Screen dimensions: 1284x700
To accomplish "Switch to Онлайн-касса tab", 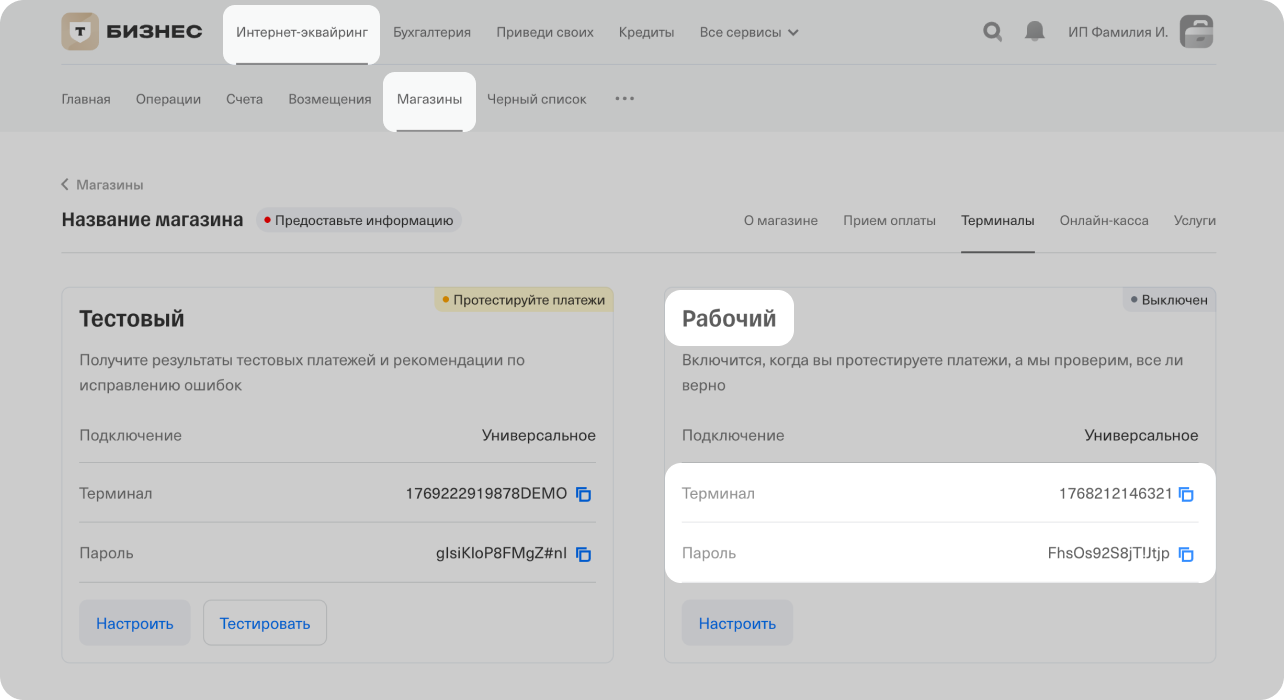I will [x=1104, y=220].
